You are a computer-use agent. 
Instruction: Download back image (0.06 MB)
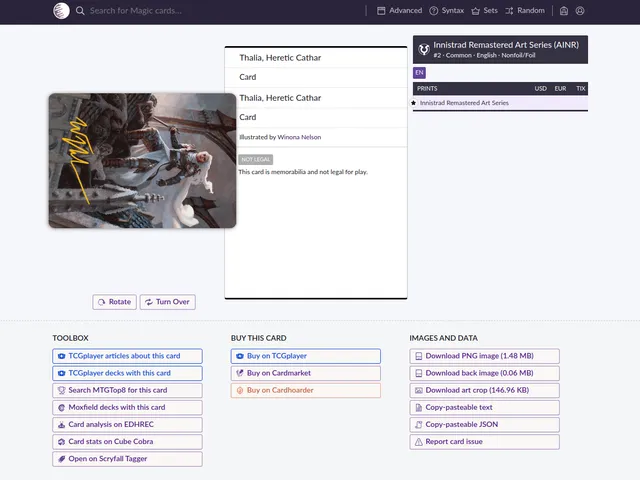(484, 373)
